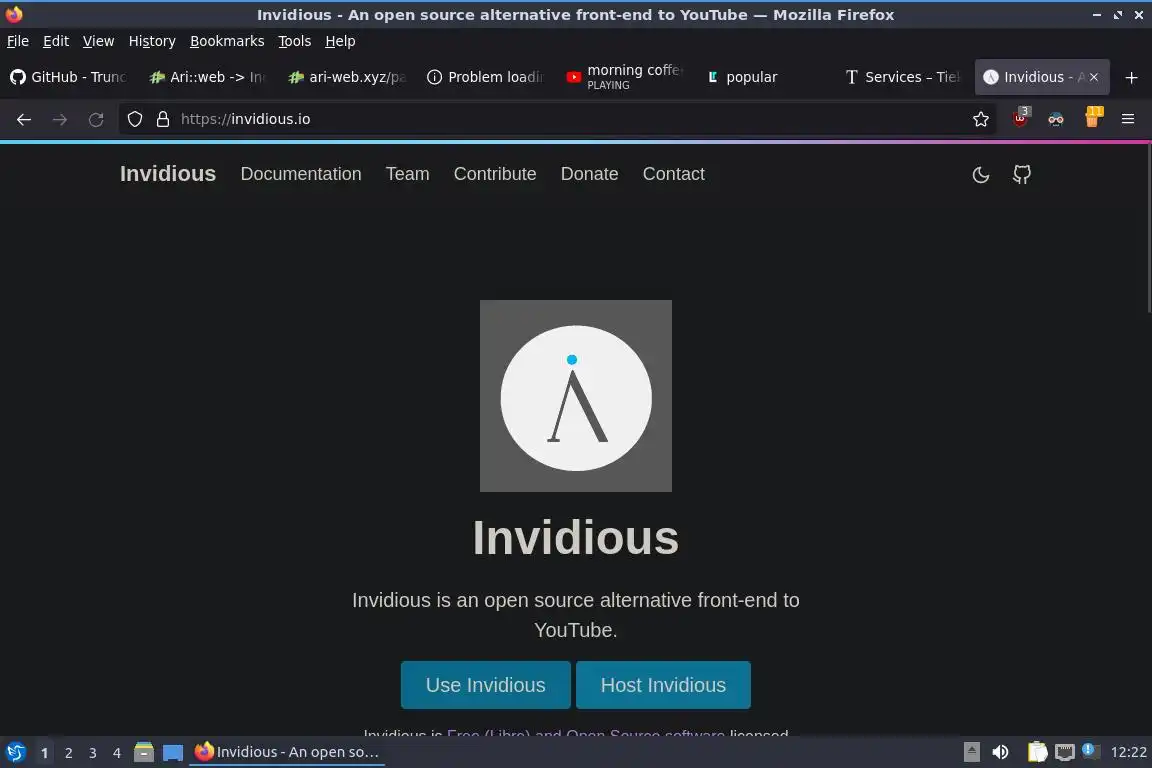Open the clipboard tray icon
The width and height of the screenshot is (1152, 768).
click(1037, 752)
